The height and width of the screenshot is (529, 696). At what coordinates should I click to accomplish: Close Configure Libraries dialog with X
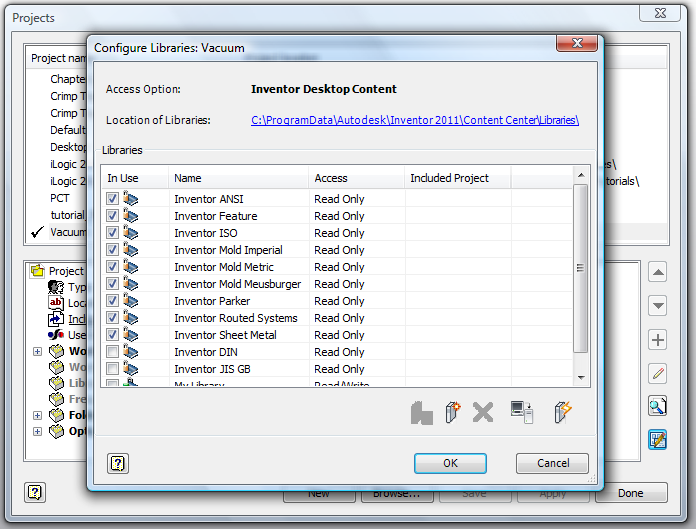577,43
